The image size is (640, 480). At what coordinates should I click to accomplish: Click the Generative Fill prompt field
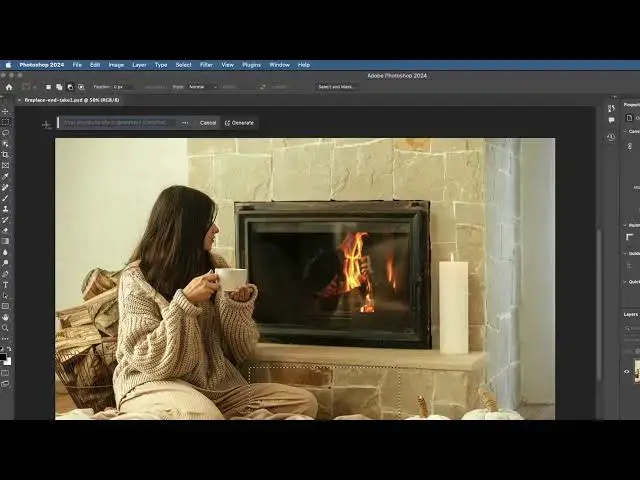point(118,122)
